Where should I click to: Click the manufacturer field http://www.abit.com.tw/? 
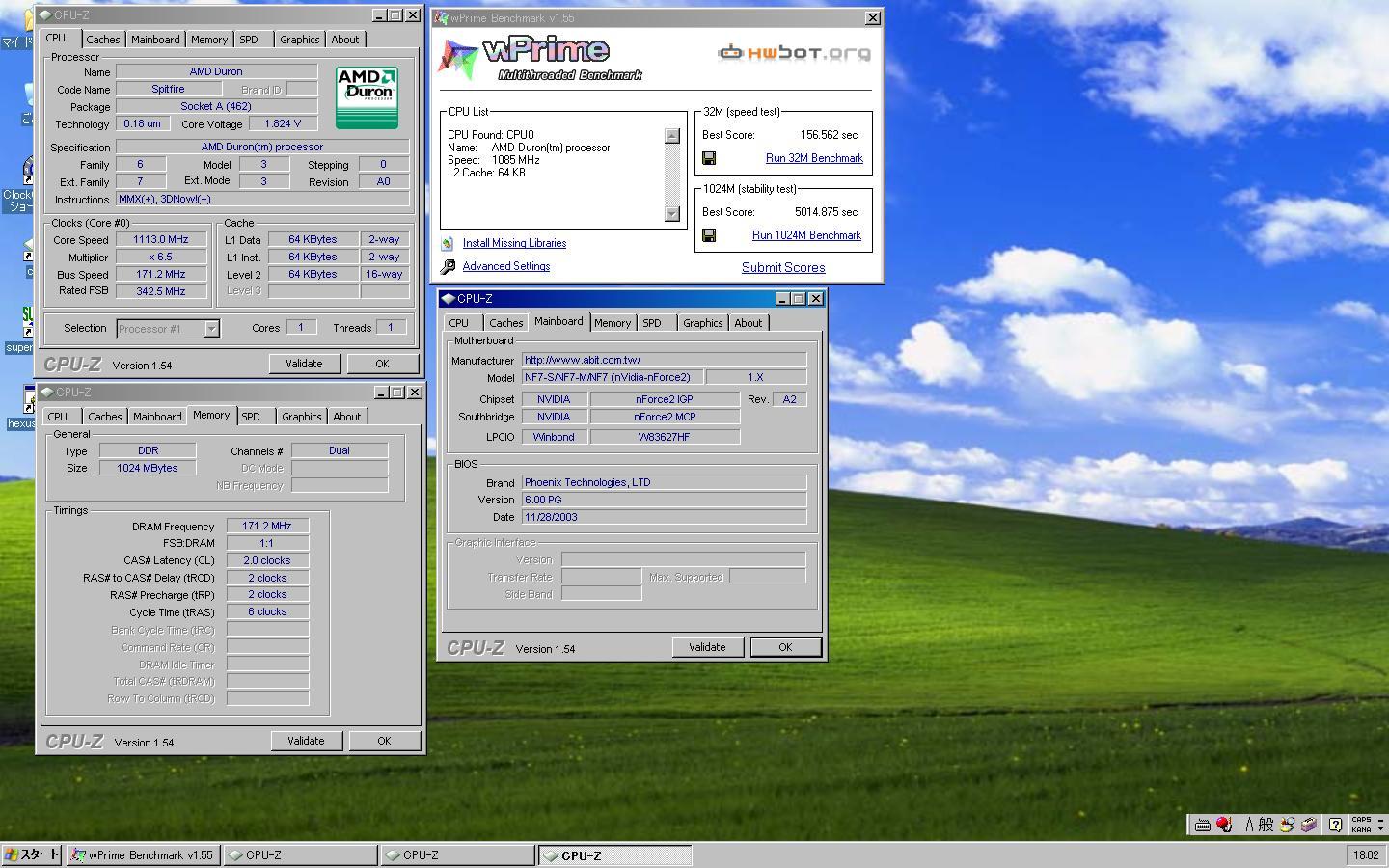[664, 360]
